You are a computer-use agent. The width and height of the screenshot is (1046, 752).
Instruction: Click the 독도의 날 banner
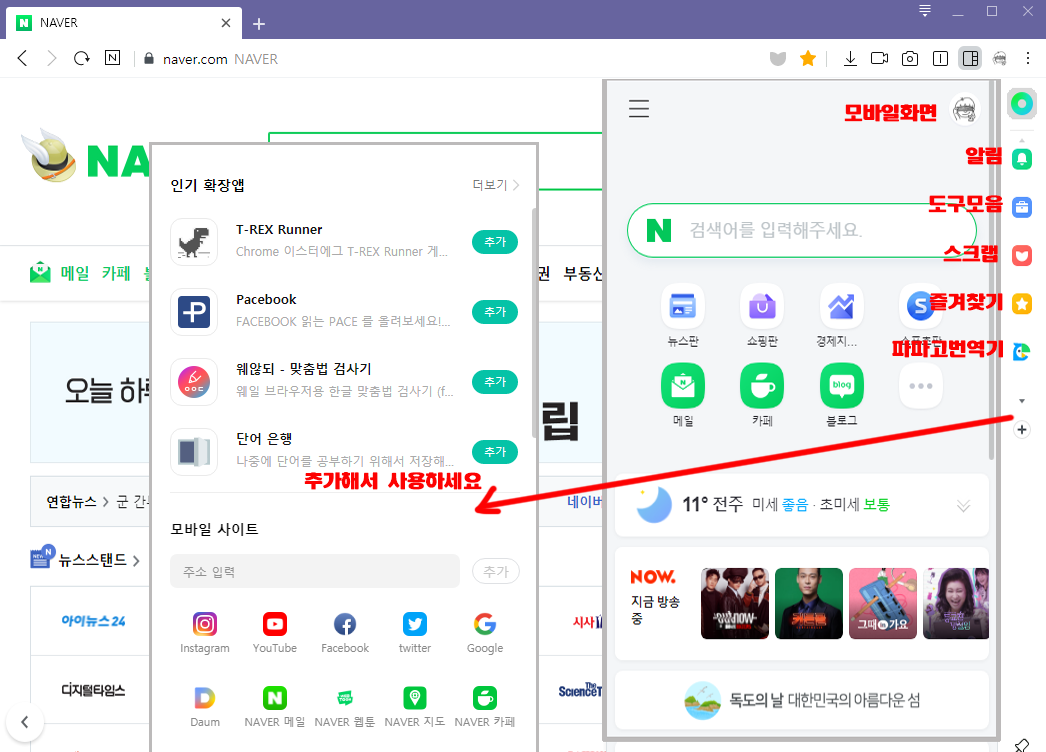(x=801, y=700)
